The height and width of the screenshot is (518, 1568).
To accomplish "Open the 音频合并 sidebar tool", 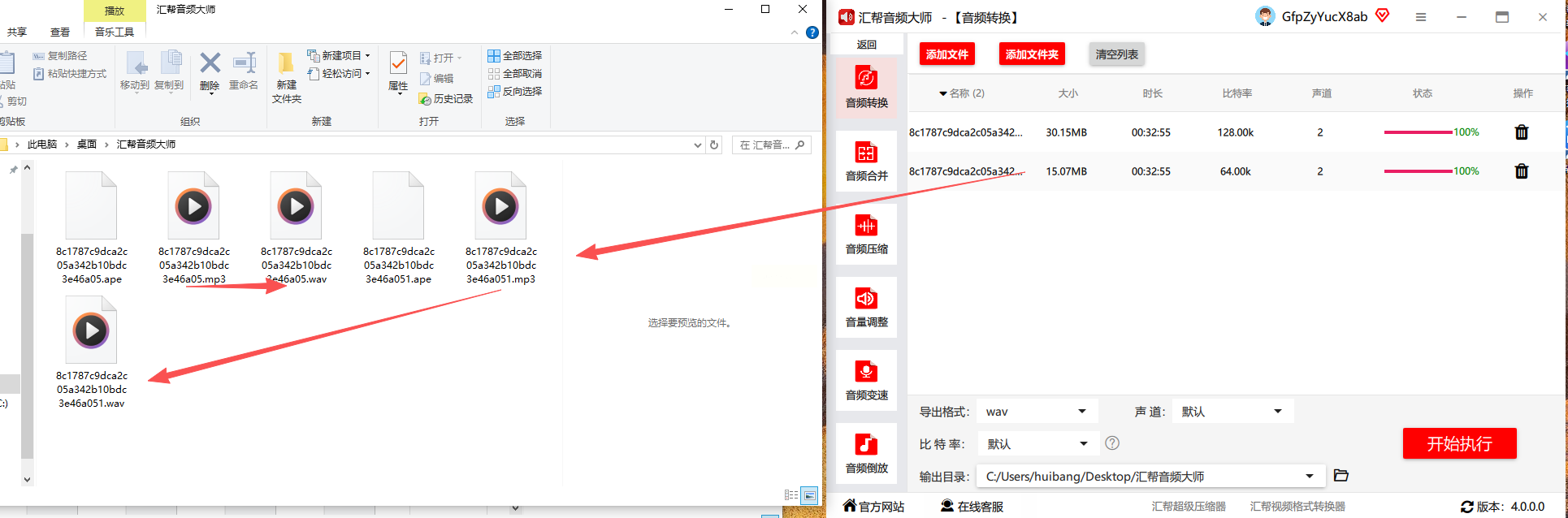I will point(866,161).
